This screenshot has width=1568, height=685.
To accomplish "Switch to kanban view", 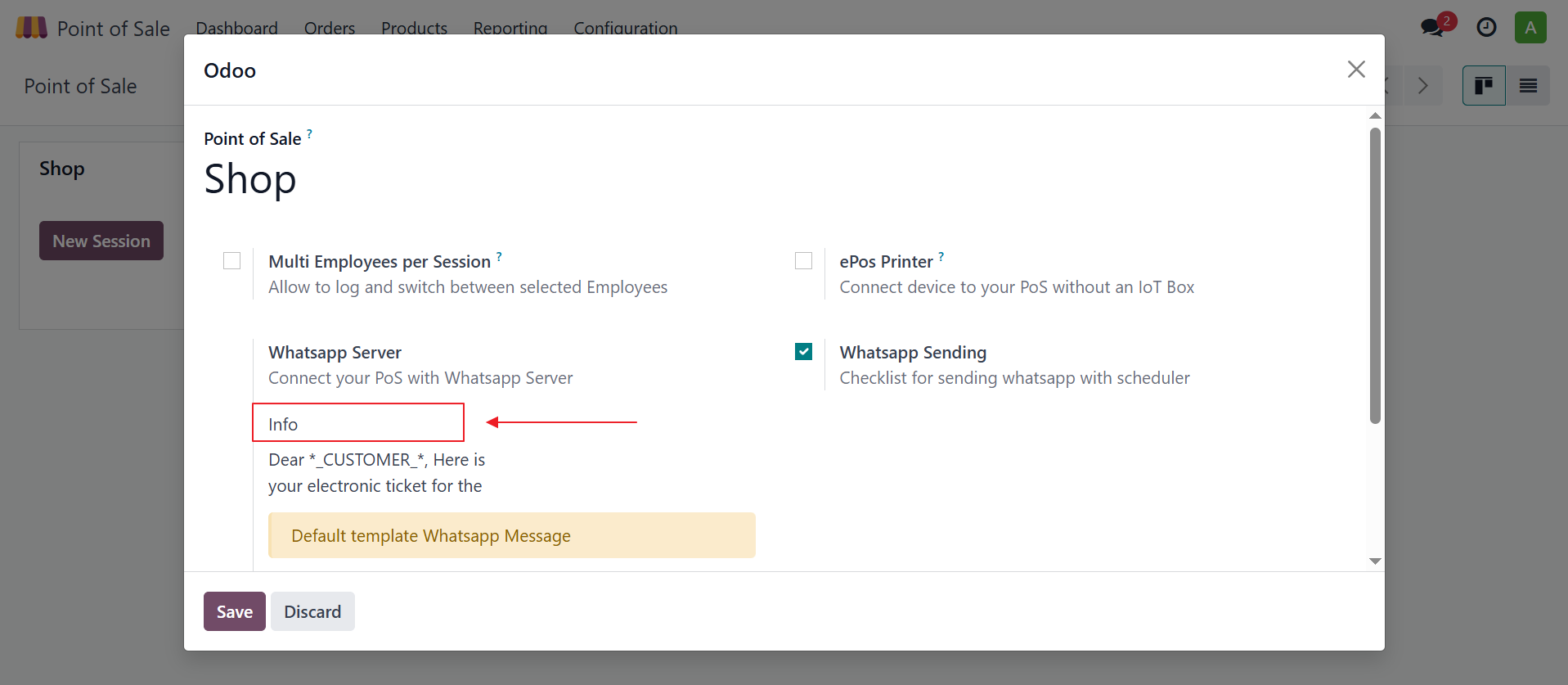I will (1484, 86).
